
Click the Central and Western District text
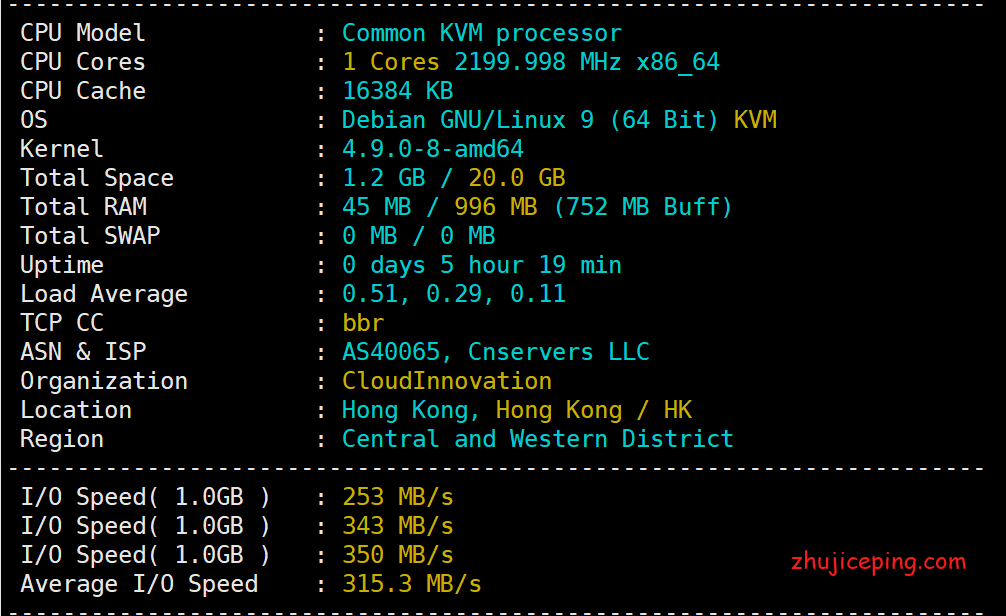point(537,439)
